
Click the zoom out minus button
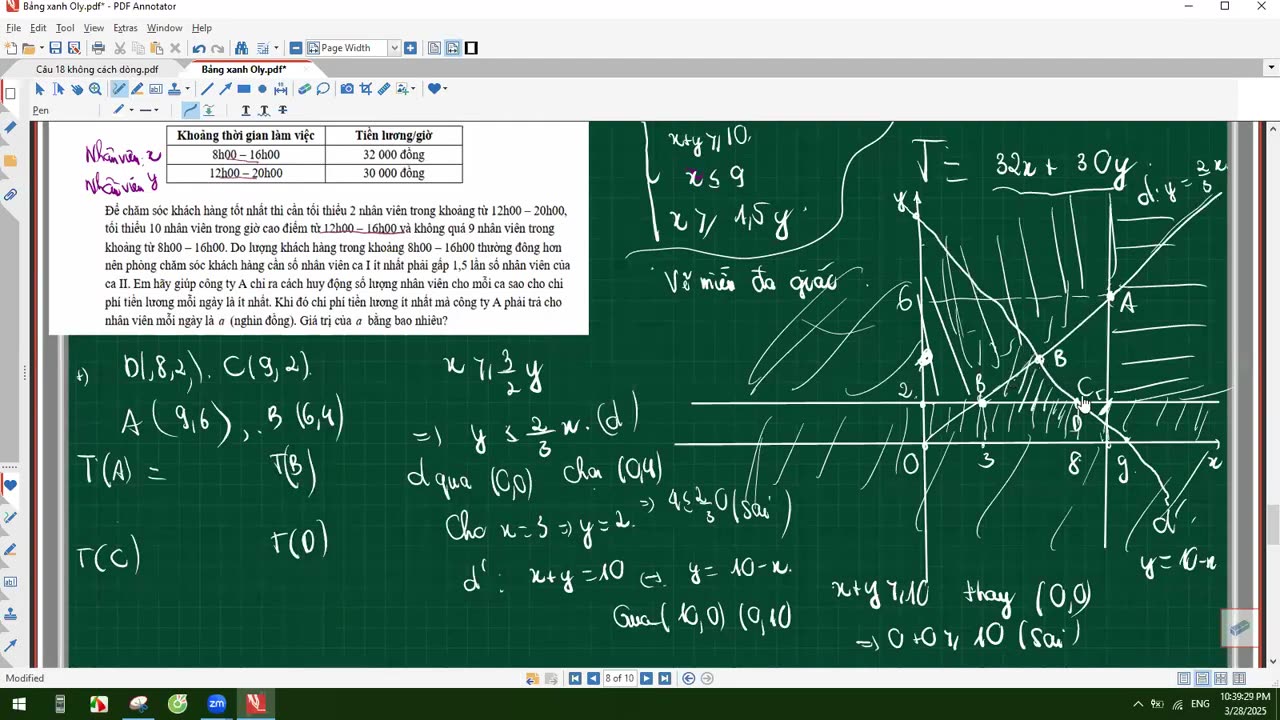click(x=296, y=48)
